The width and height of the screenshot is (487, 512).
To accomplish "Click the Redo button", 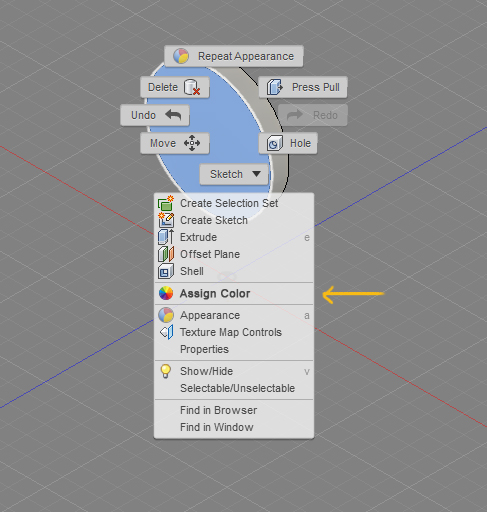I will tap(313, 115).
